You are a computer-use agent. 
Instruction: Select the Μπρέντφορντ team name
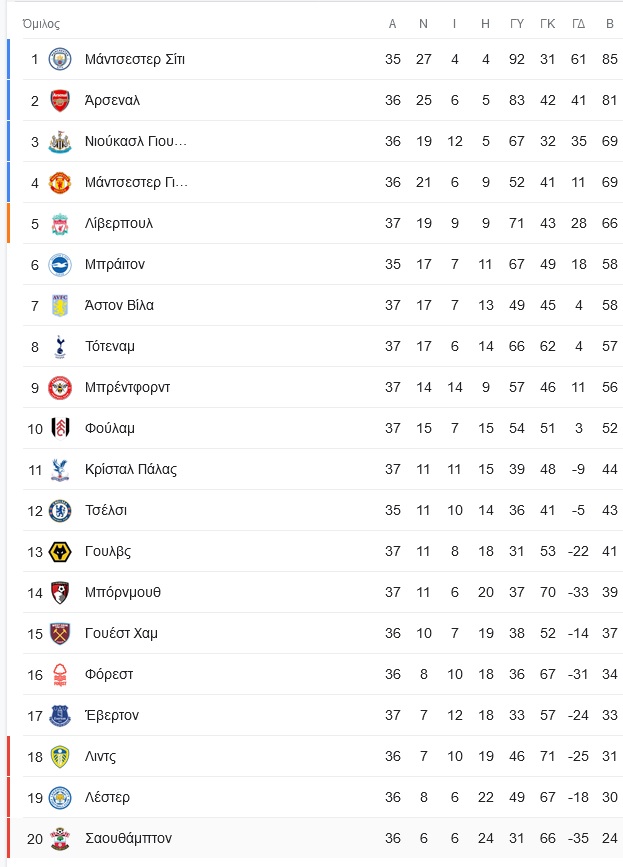point(128,387)
